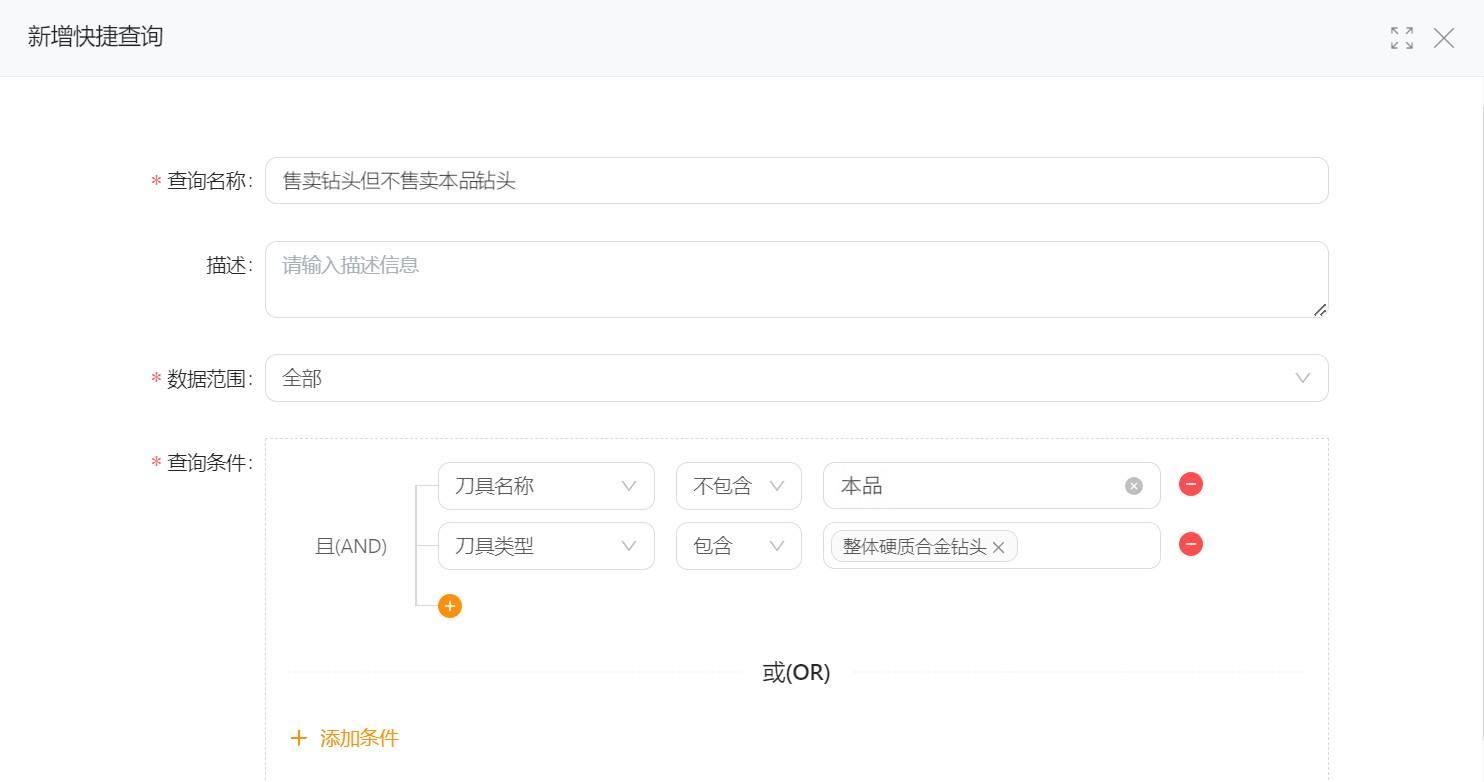The image size is (1484, 782).
Task: Expand the dialog to fullscreen
Action: pos(1401,38)
